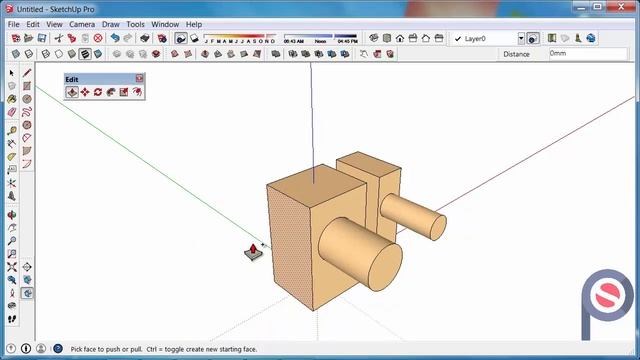Adjust the shadow date month slider

point(240,39)
